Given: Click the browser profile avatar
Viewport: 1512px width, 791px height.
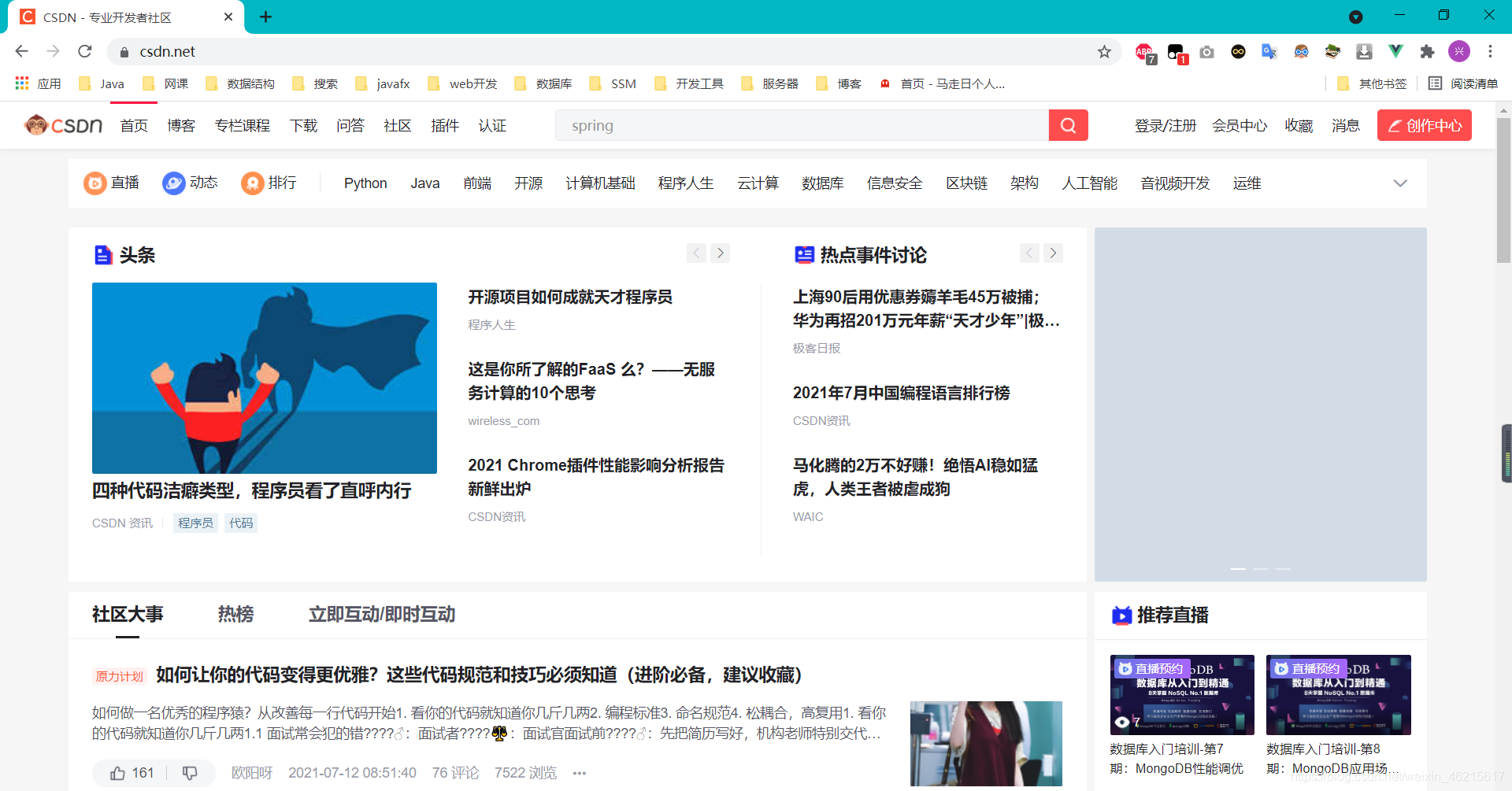Looking at the screenshot, I should click(x=1459, y=51).
